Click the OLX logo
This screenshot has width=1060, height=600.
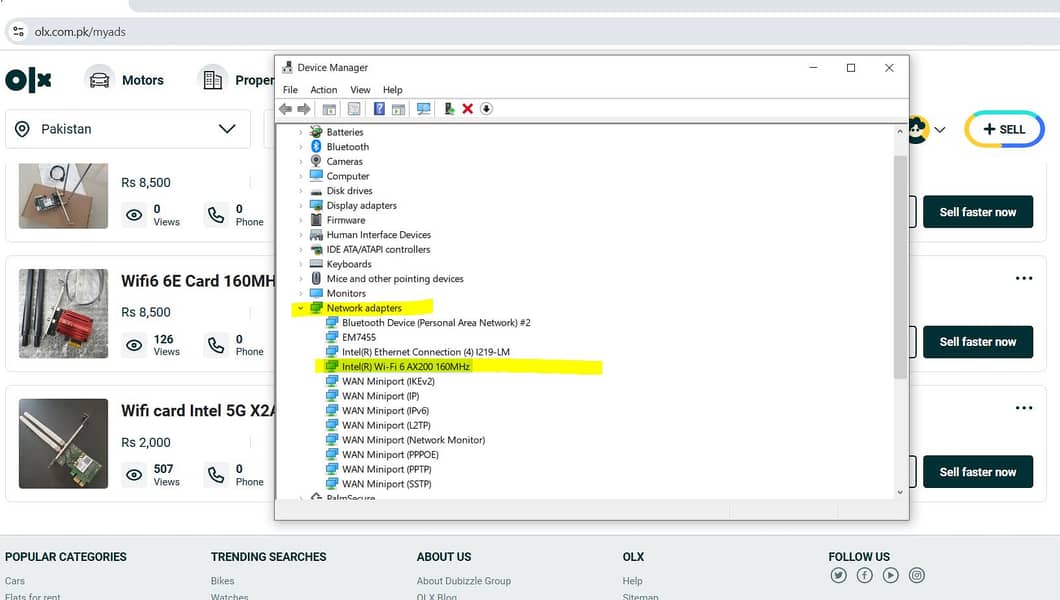point(28,80)
